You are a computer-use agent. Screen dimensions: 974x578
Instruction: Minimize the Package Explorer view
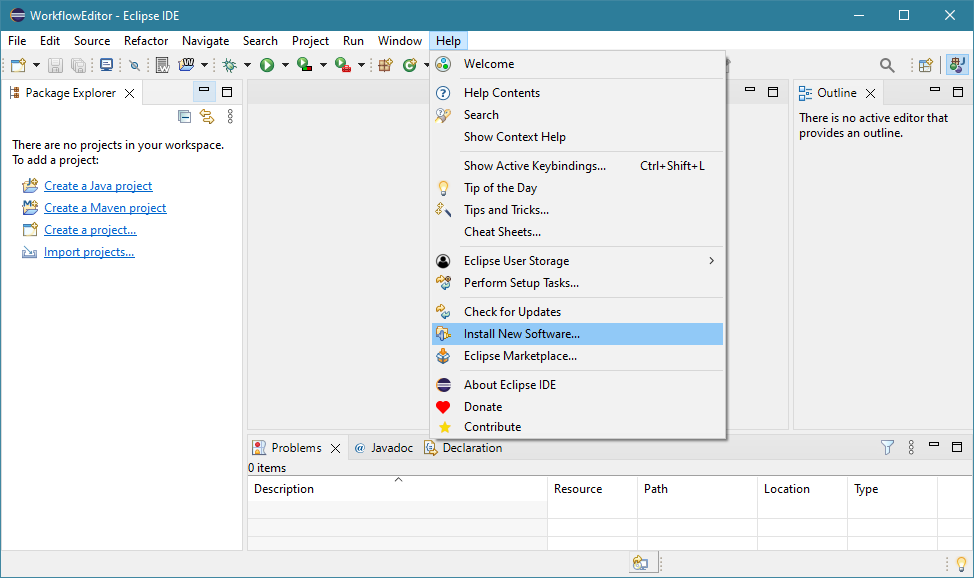(x=204, y=92)
